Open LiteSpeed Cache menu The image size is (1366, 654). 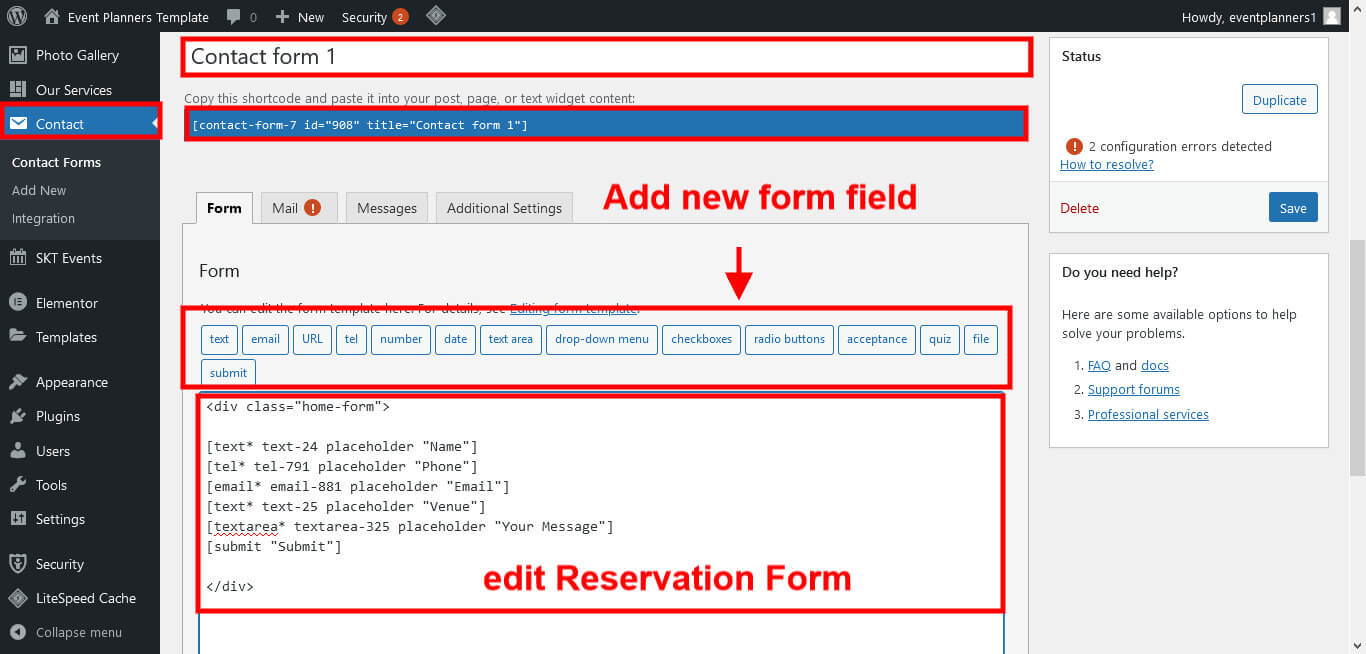[x=85, y=598]
